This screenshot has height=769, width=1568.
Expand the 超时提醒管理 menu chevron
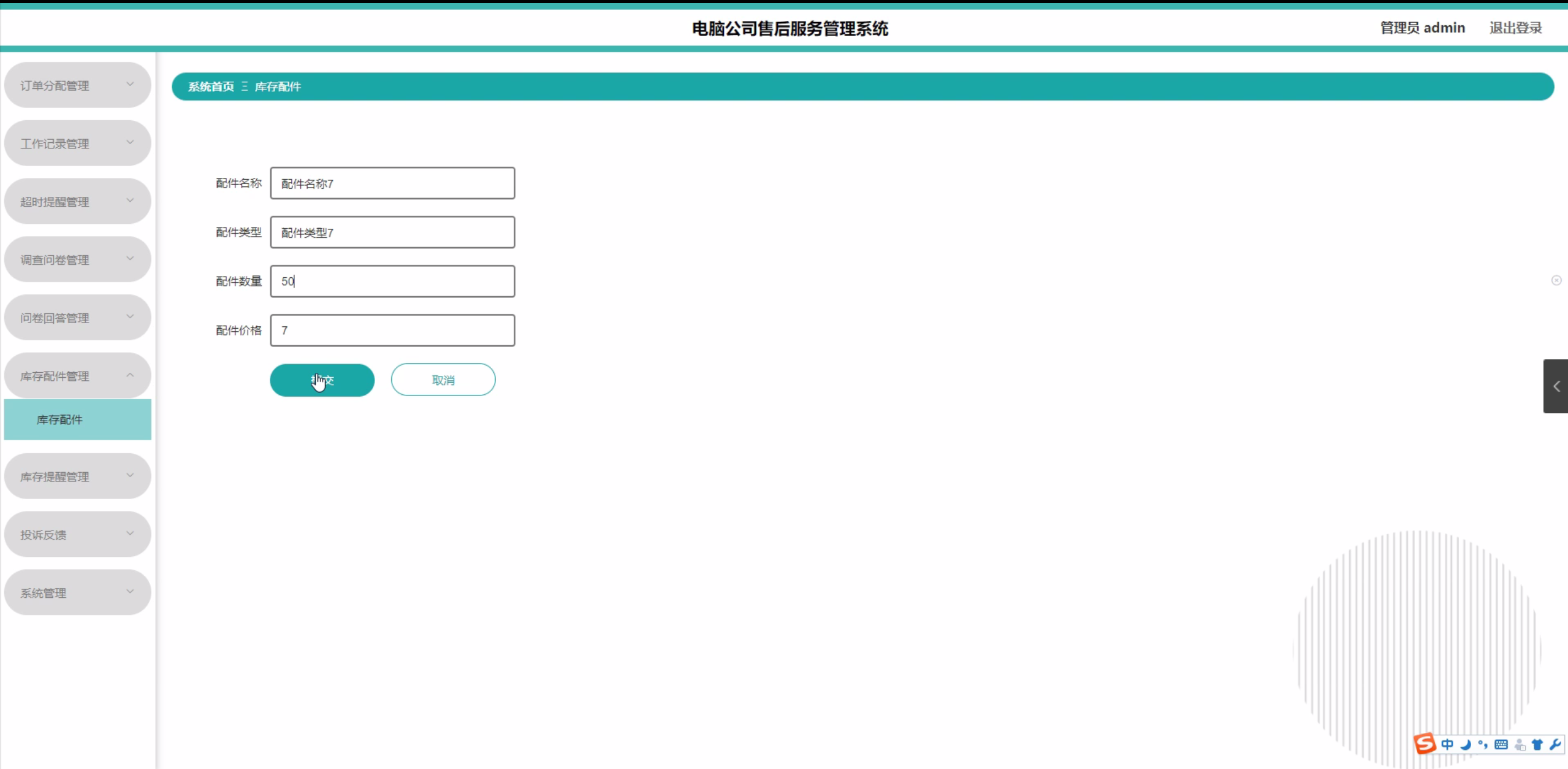pyautogui.click(x=130, y=201)
